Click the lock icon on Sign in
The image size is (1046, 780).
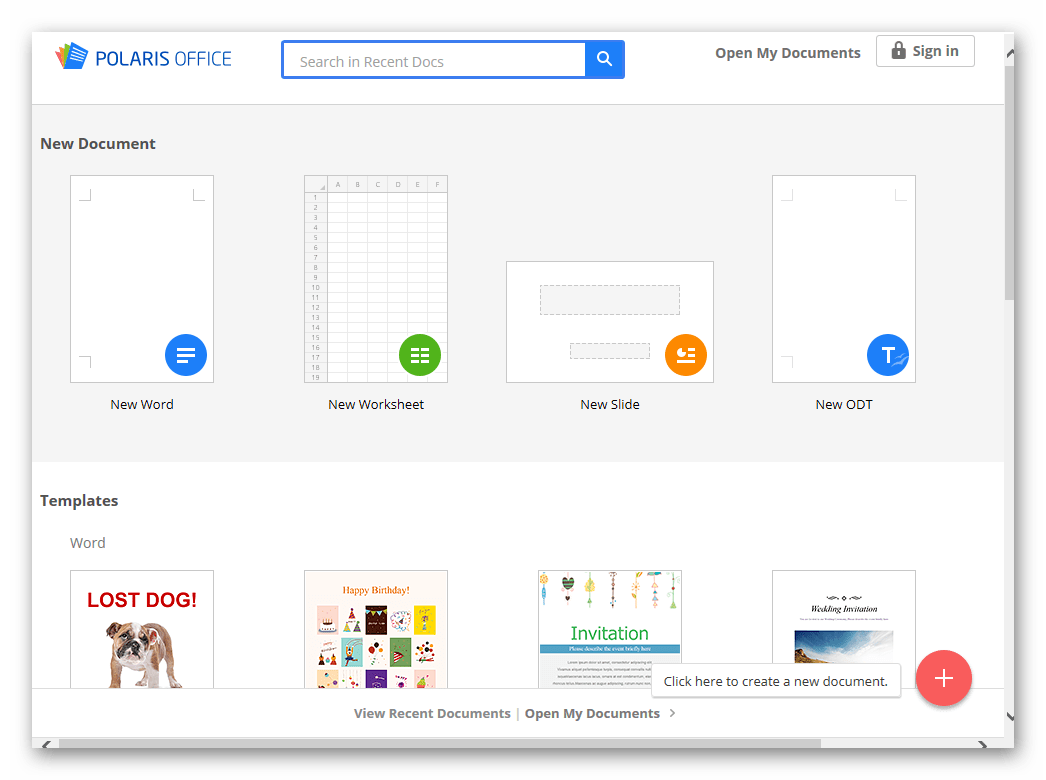pos(899,51)
